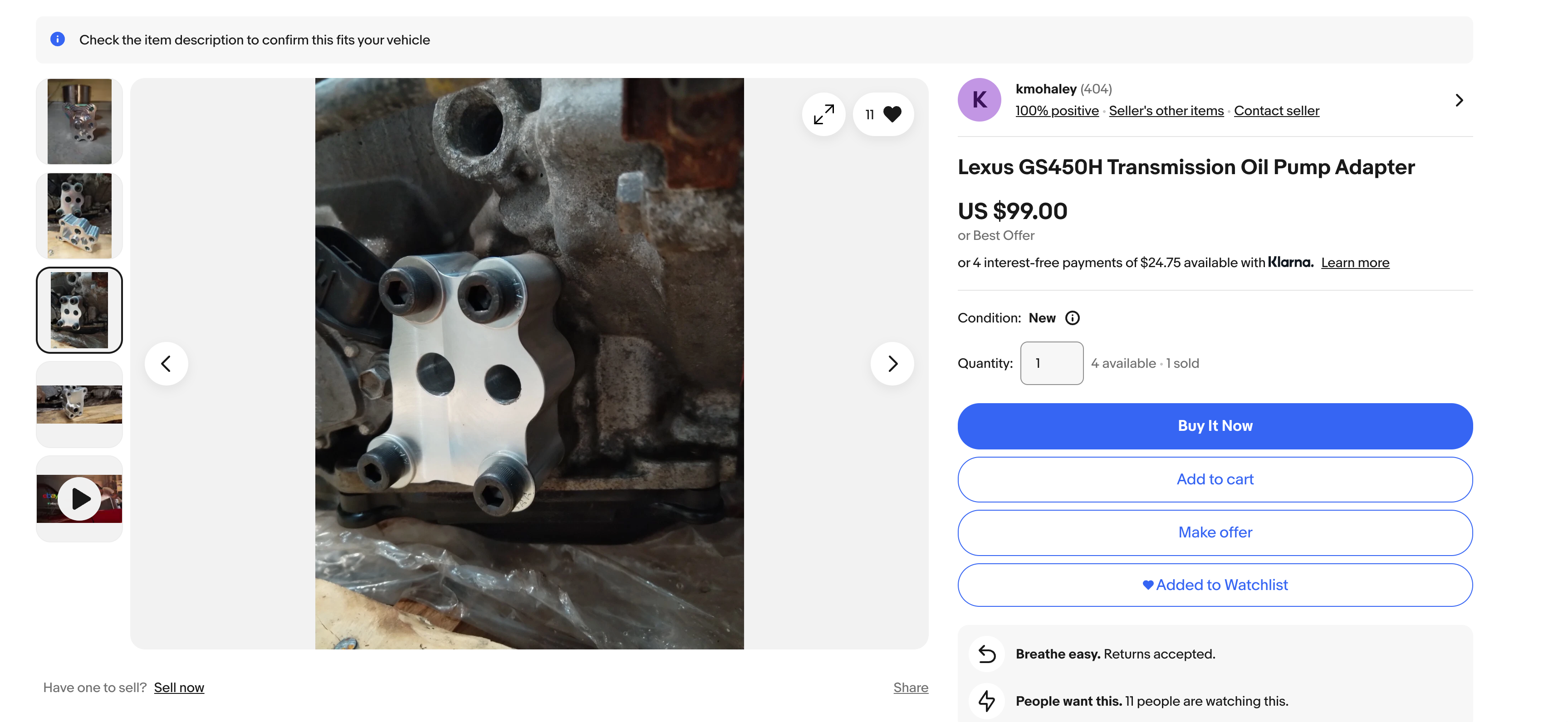1568x722 pixels.
Task: Click the Share link below the image
Action: tap(911, 688)
